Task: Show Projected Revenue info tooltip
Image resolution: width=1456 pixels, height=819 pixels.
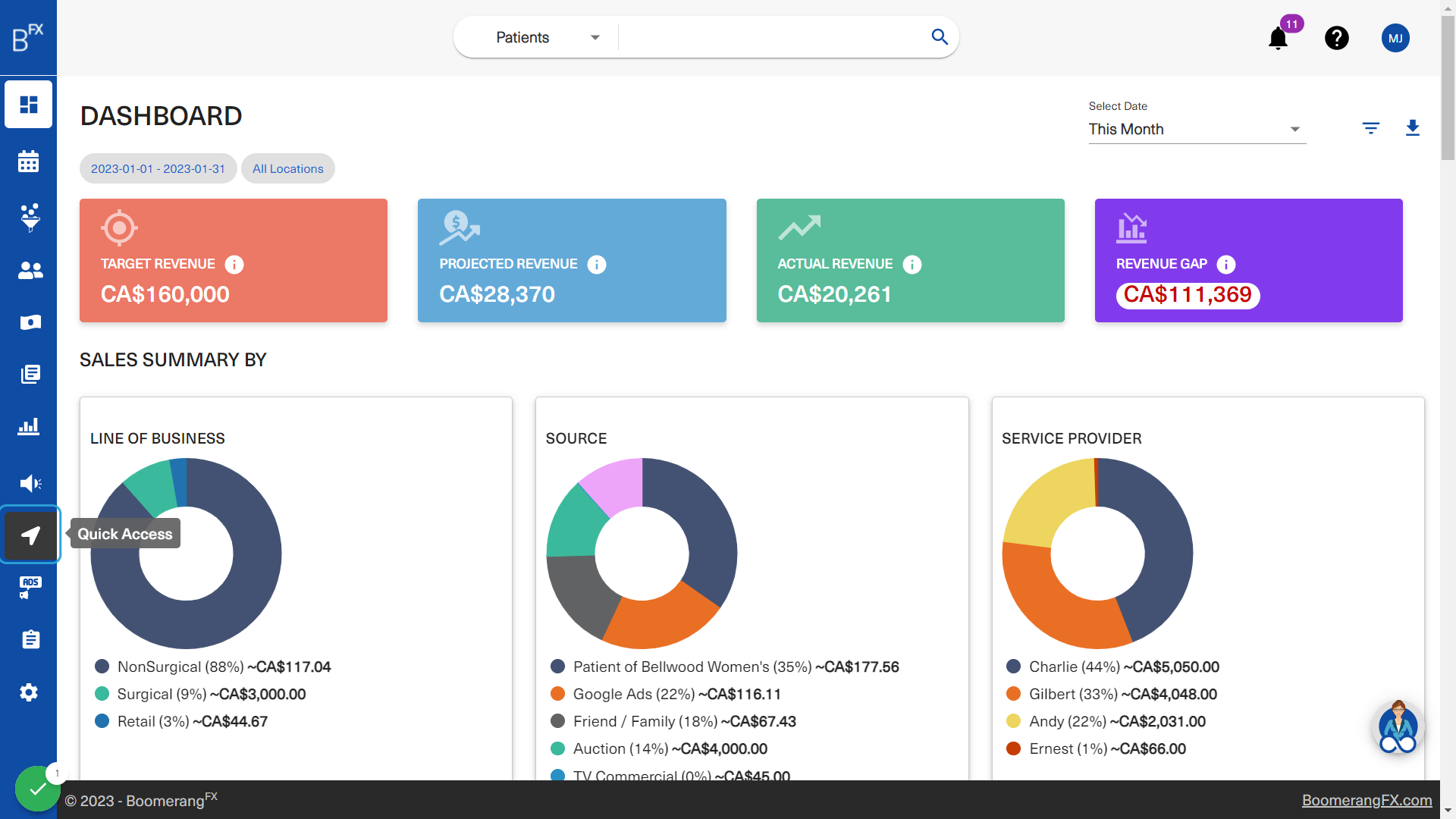Action: [597, 265]
